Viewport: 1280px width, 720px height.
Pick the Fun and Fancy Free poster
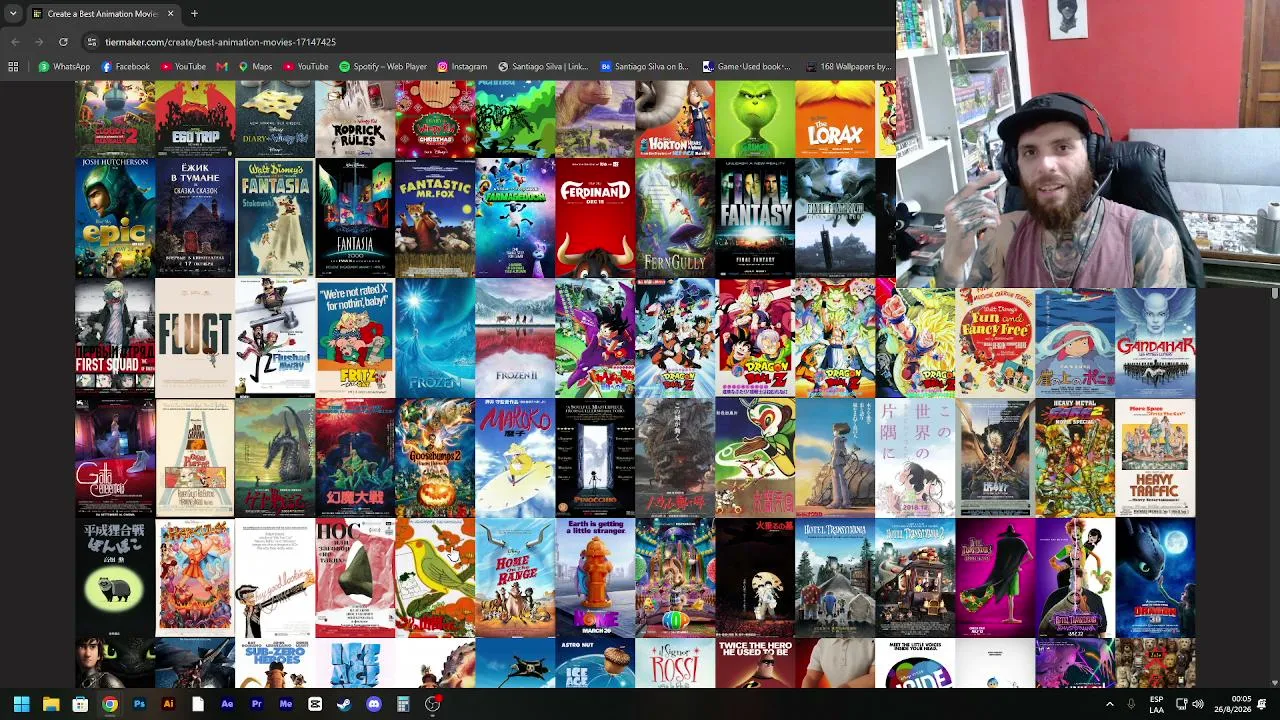(x=995, y=343)
